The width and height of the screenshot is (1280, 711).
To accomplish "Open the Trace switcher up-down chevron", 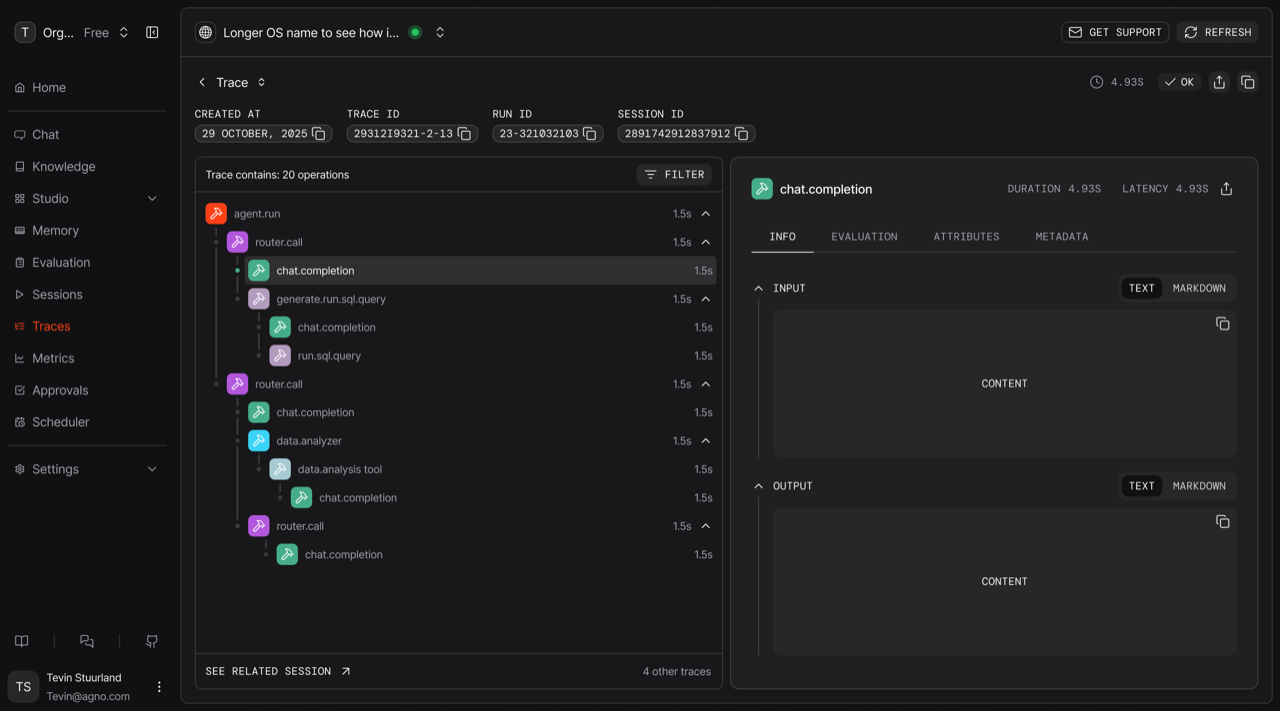I will pyautogui.click(x=262, y=82).
